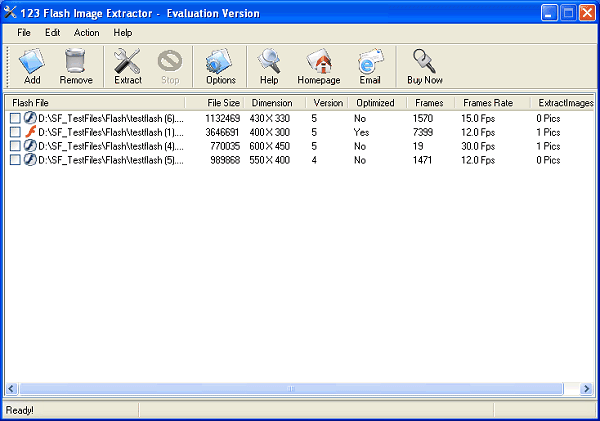The width and height of the screenshot is (600, 421).
Task: Open the Options toolbar icon
Action: [x=219, y=61]
